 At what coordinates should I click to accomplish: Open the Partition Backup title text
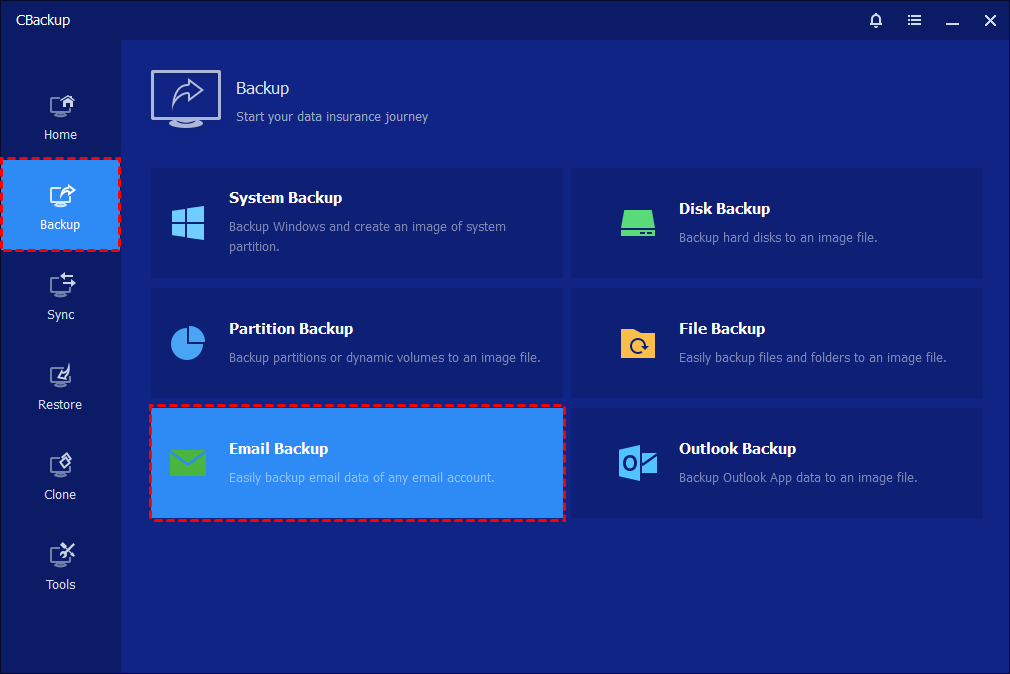point(291,328)
